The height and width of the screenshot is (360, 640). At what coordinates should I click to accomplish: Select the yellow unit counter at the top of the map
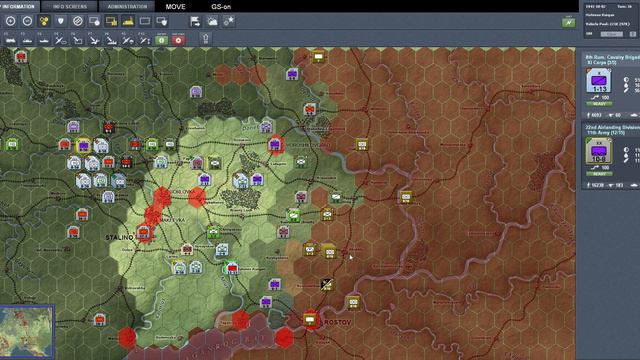pos(319,56)
